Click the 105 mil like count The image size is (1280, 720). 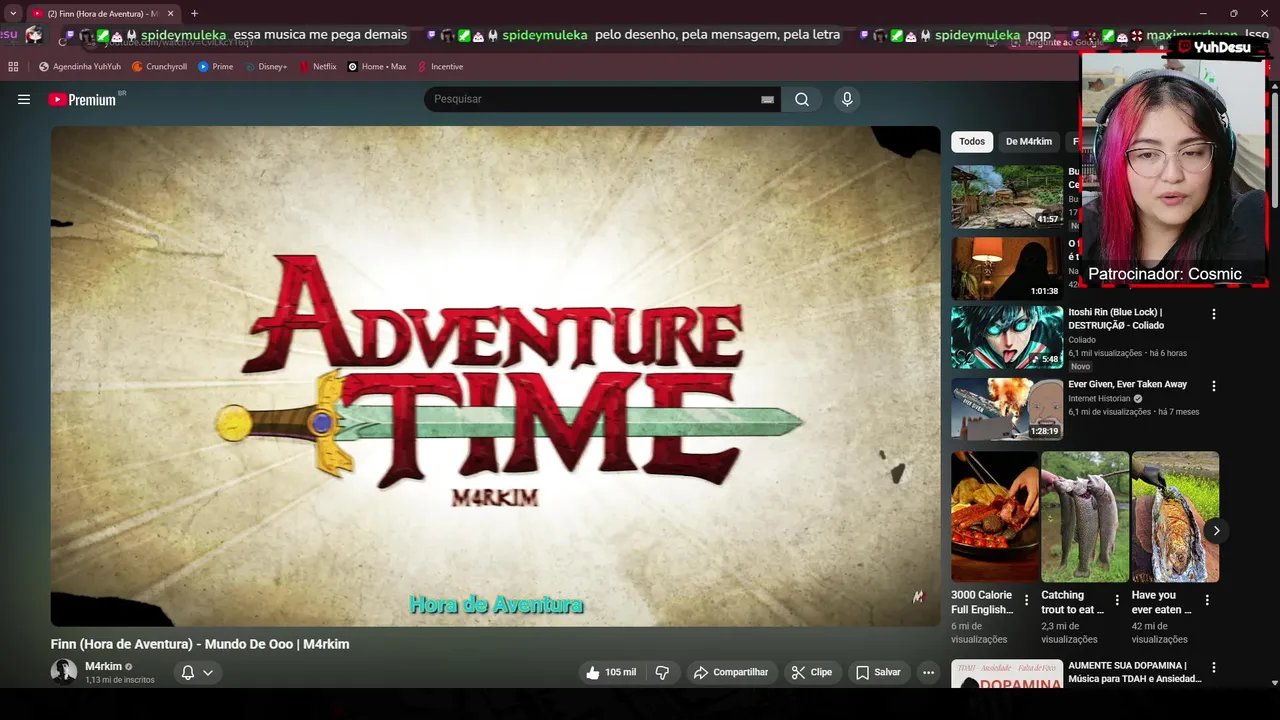(x=621, y=672)
